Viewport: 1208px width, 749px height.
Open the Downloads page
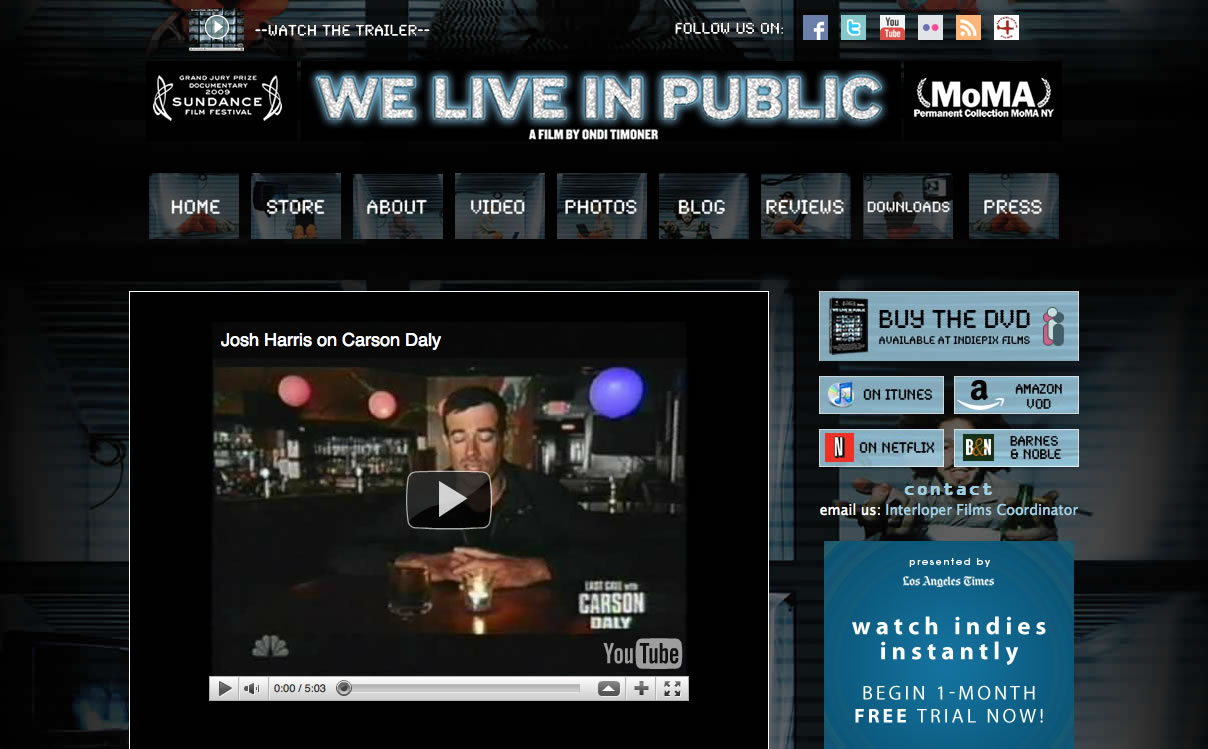tap(908, 206)
